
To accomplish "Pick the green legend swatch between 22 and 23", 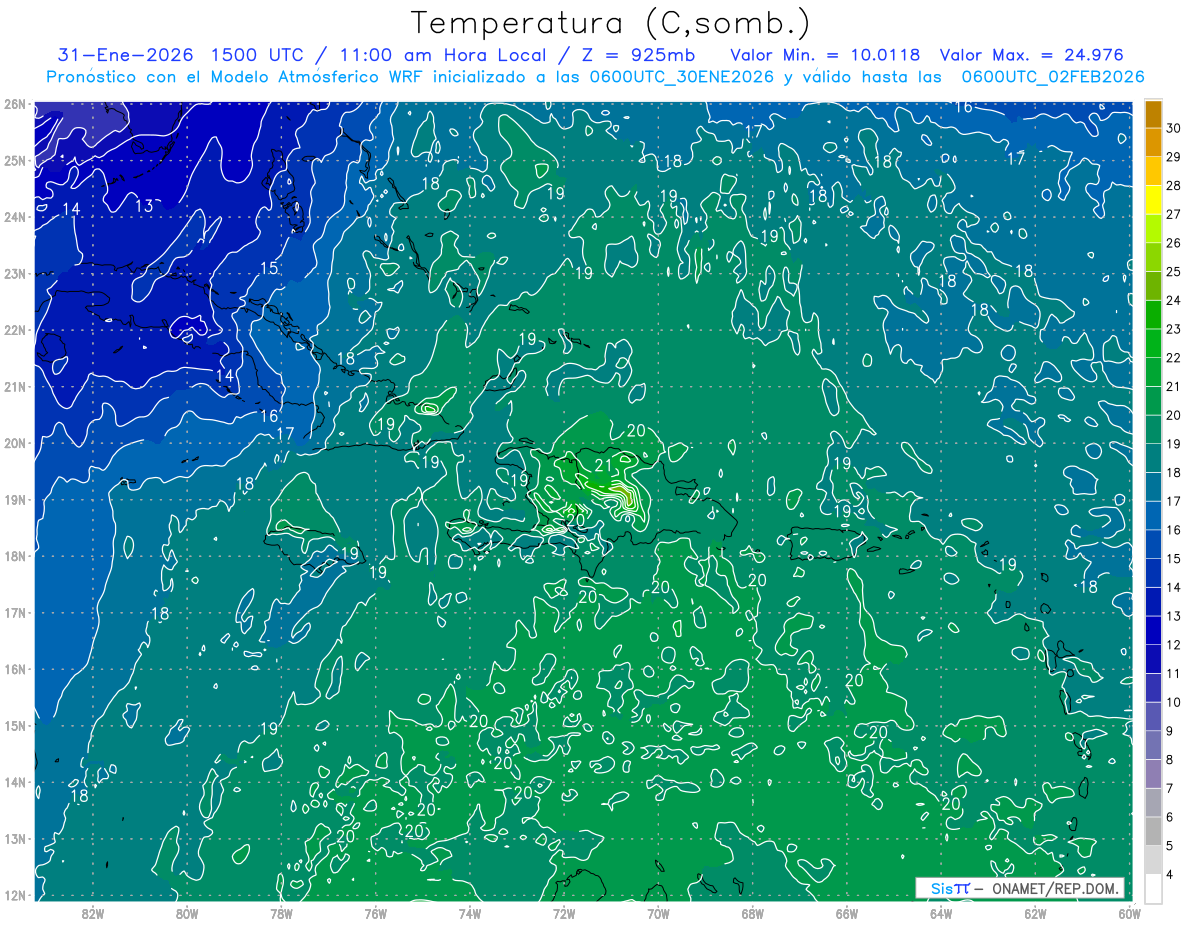I will pyautogui.click(x=1153, y=343).
